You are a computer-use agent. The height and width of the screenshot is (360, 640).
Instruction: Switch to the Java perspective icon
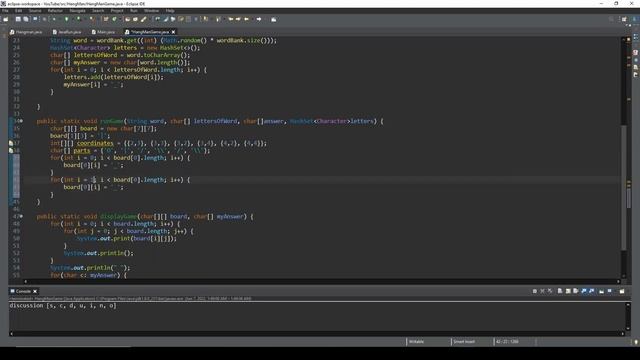[635, 19]
